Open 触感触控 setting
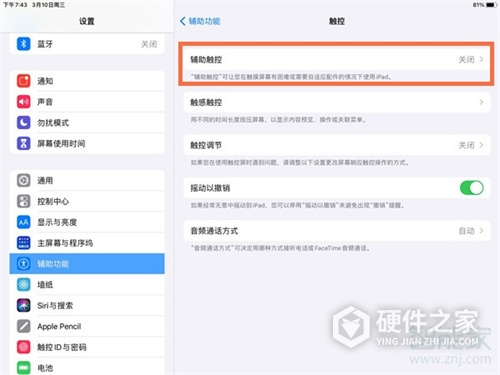This screenshot has width=500, height=375. [337, 102]
